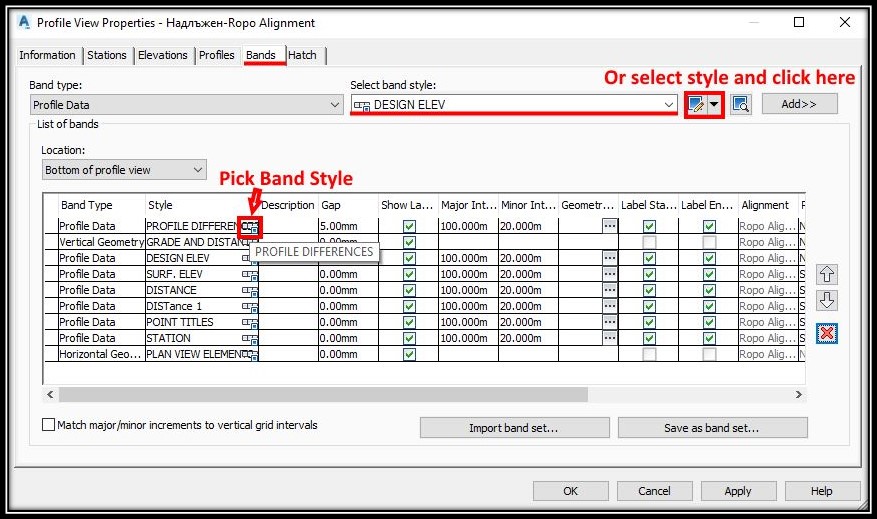Delete selected band with red X
The width and height of the screenshot is (877, 519).
pyautogui.click(x=827, y=333)
